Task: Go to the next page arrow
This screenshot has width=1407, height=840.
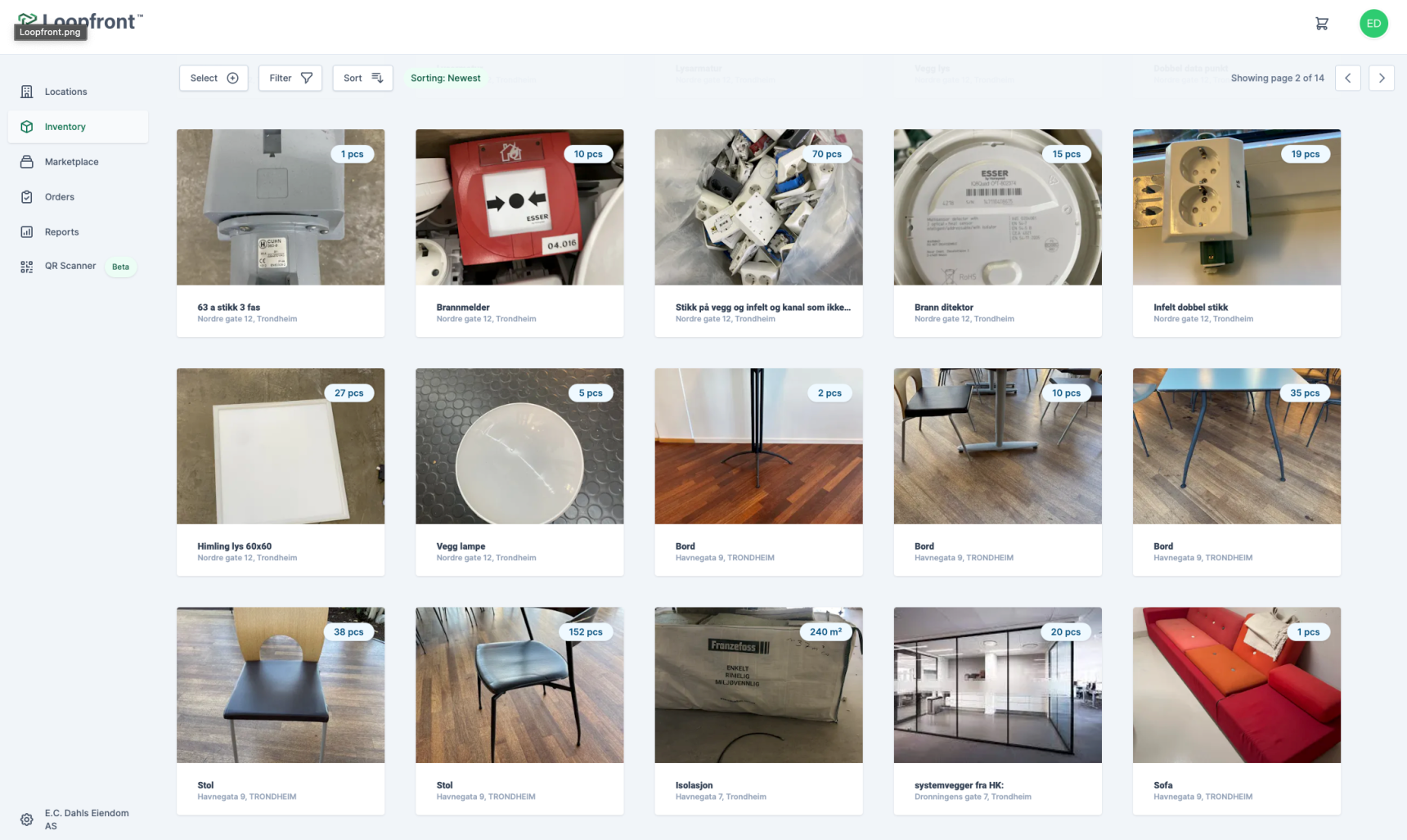Action: pyautogui.click(x=1382, y=79)
